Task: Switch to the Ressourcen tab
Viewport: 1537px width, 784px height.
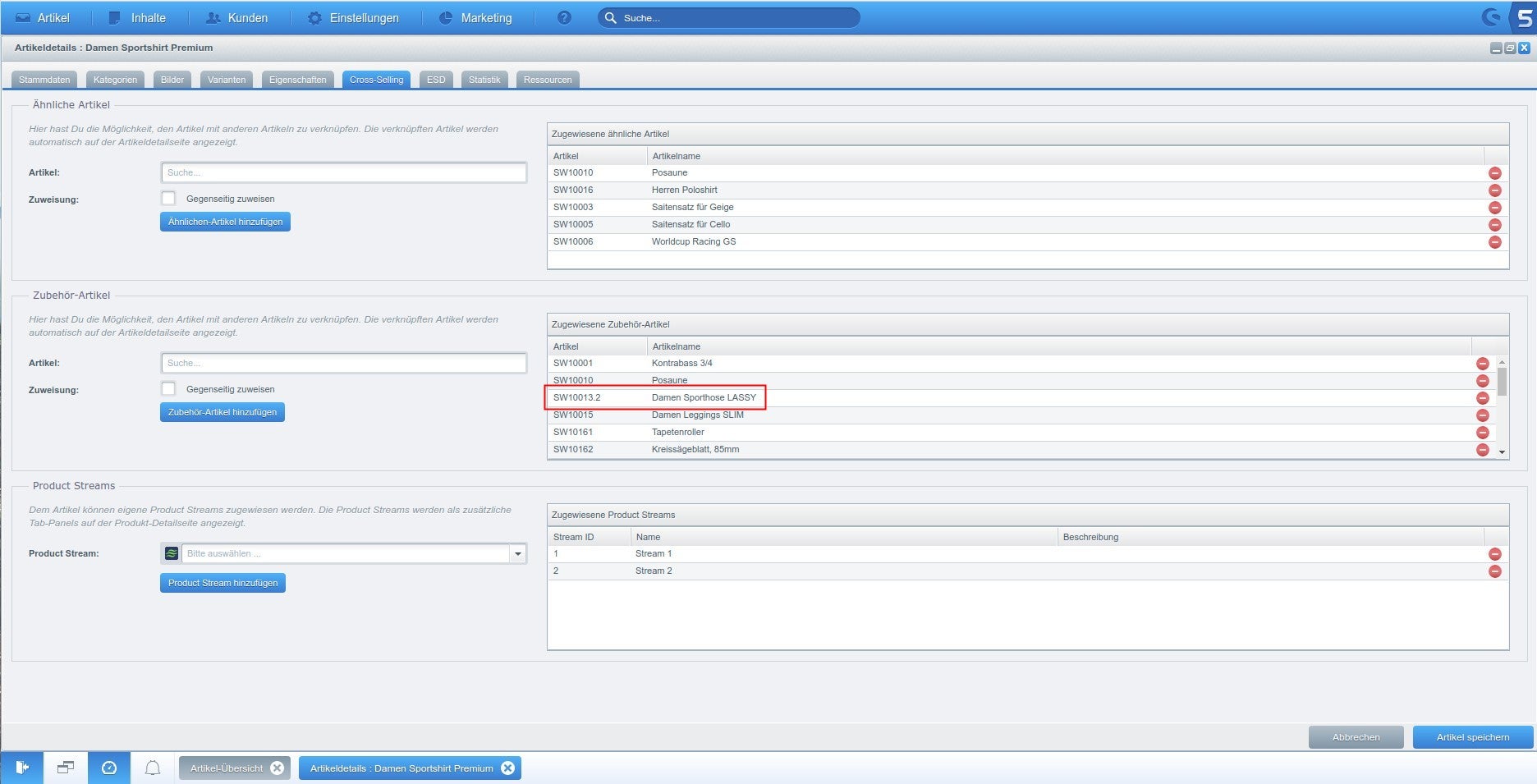Action: coord(548,80)
